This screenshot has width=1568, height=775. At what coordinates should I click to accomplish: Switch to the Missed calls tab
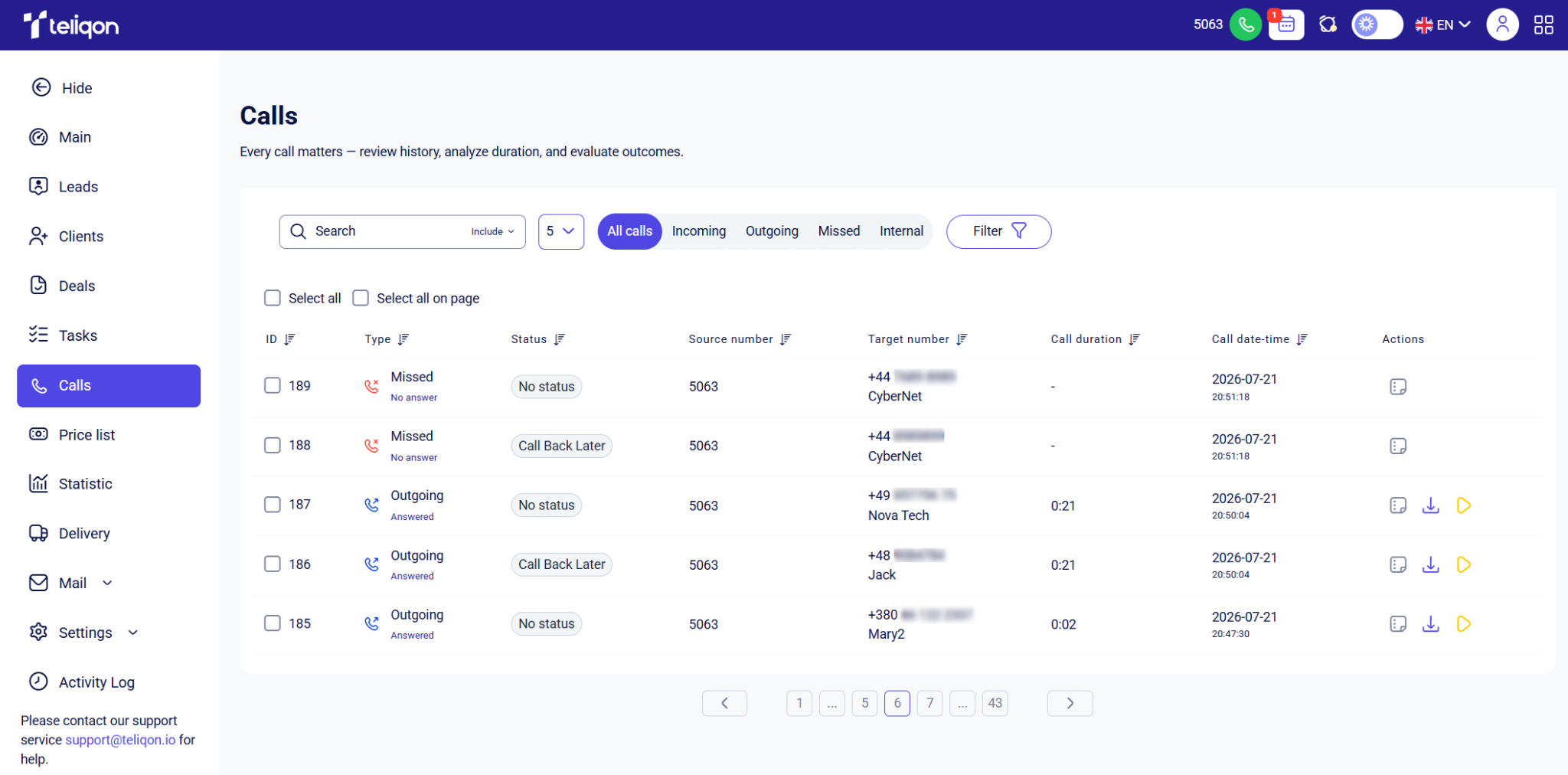pos(838,231)
